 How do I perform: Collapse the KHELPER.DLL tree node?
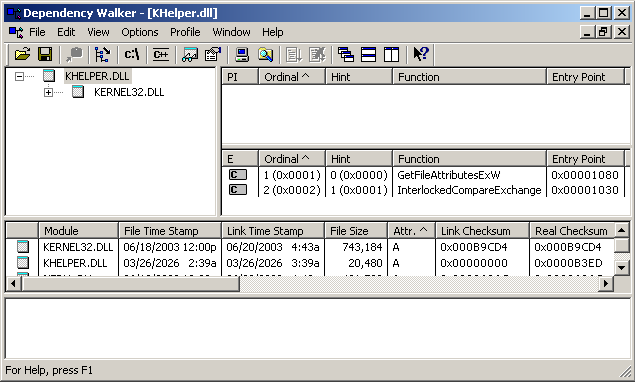point(19,76)
